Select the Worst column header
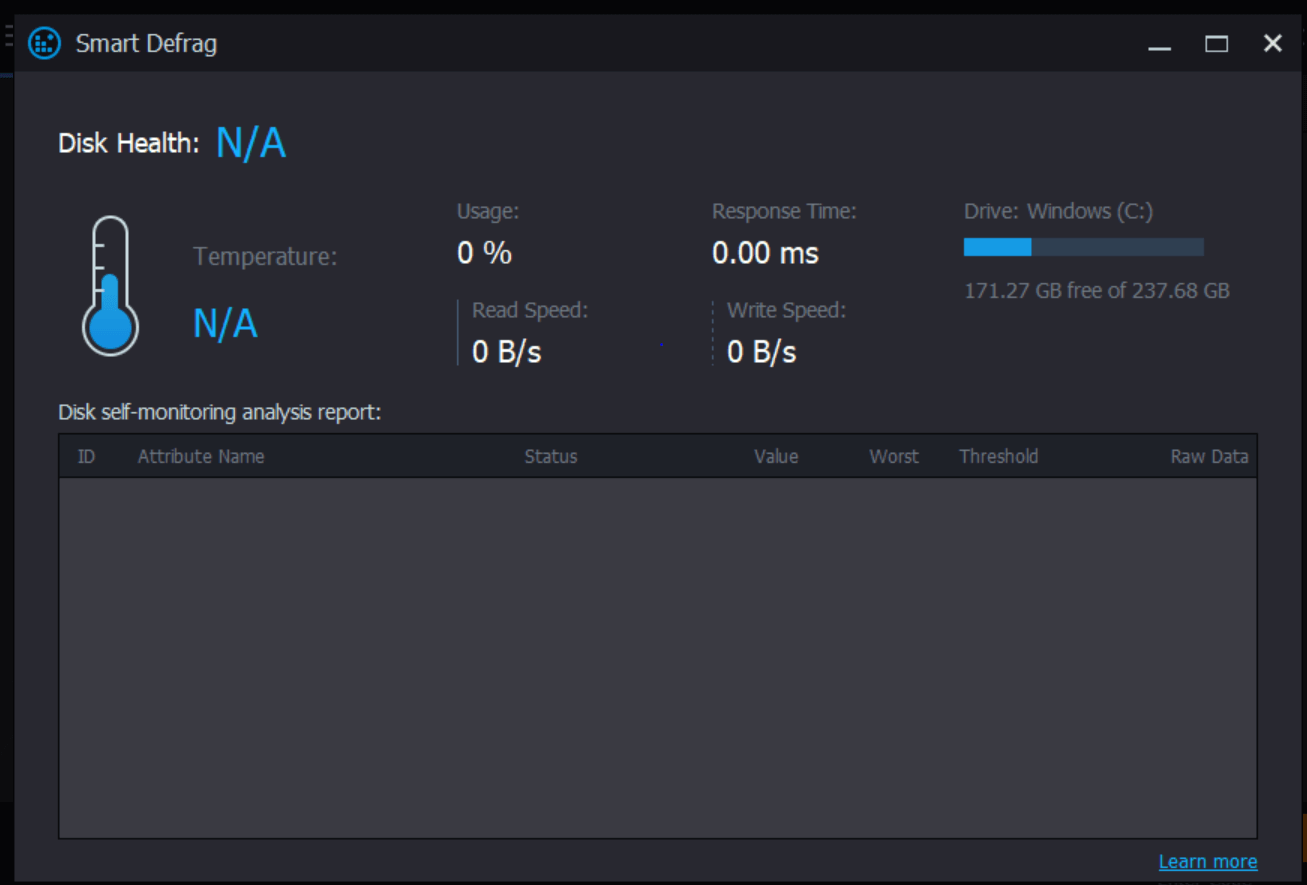This screenshot has width=1307, height=885. pyautogui.click(x=893, y=456)
